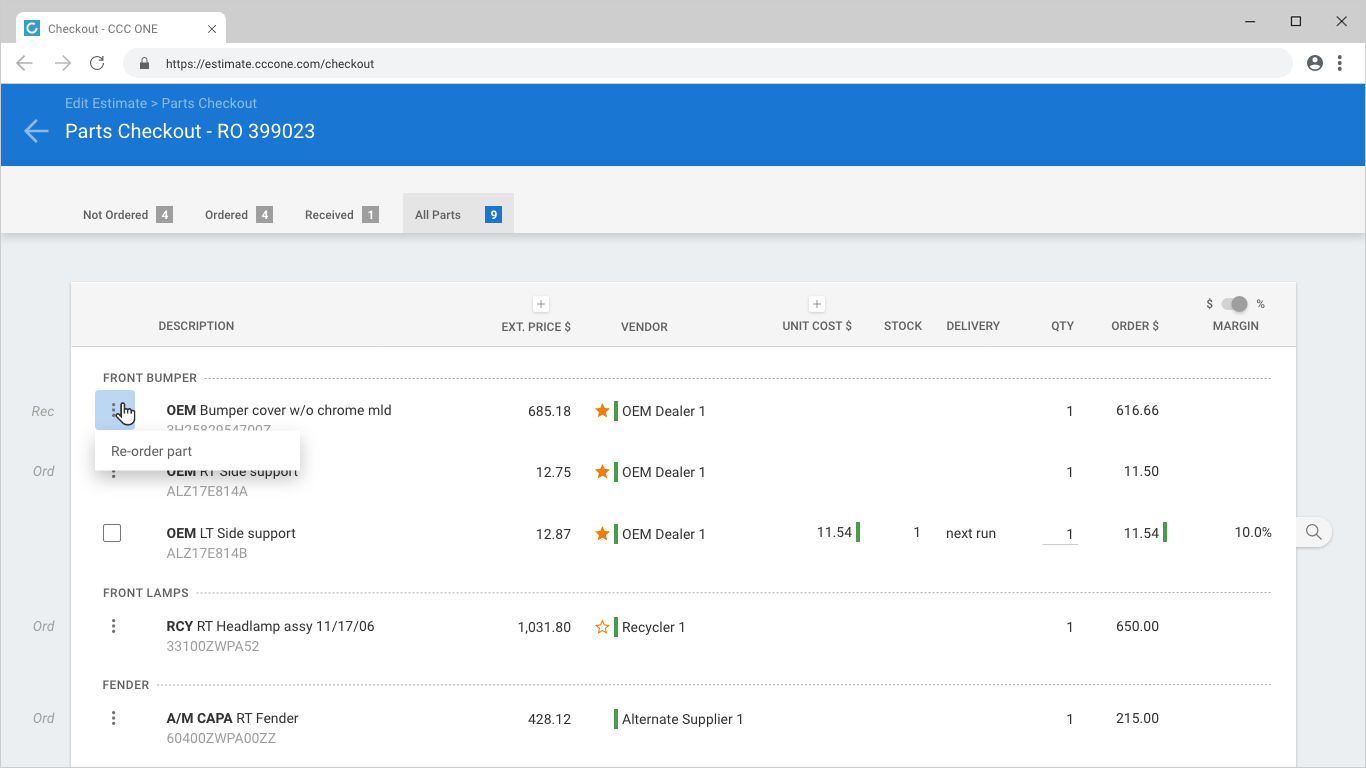The height and width of the screenshot is (768, 1366).
Task: Click the DESCRIPTION column header
Action: click(x=196, y=326)
